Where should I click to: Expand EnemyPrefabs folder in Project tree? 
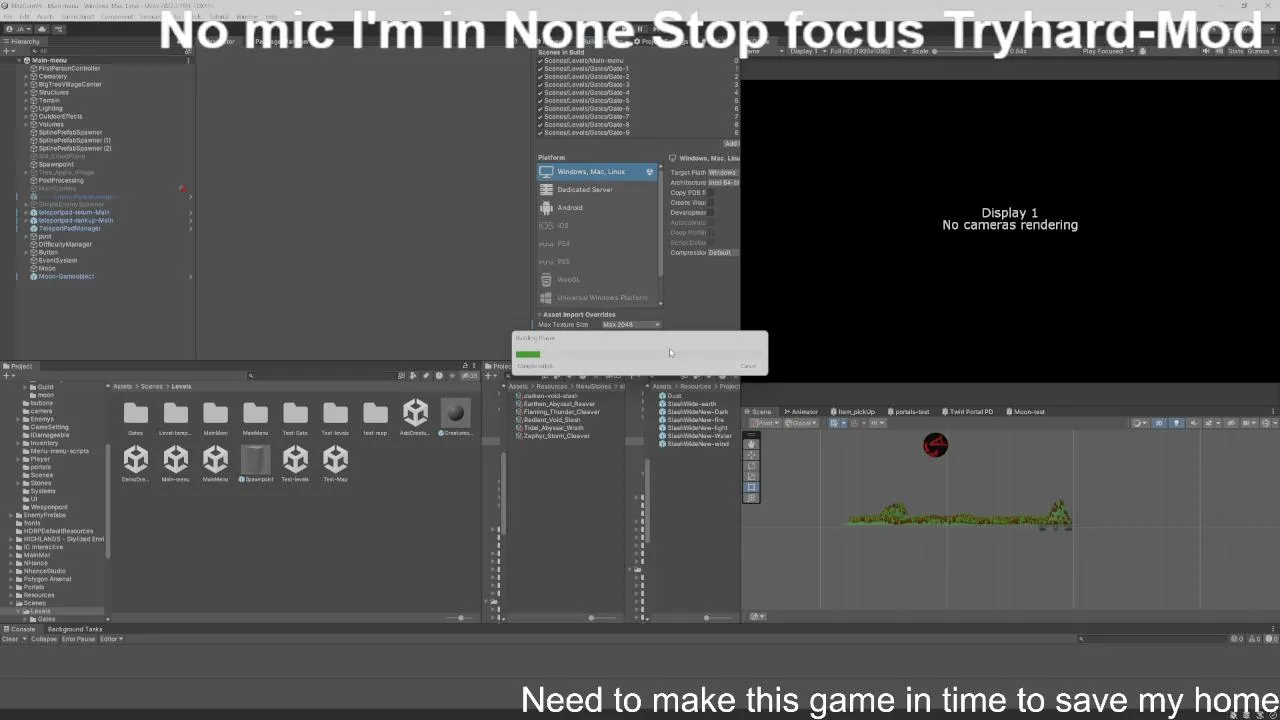(11, 516)
